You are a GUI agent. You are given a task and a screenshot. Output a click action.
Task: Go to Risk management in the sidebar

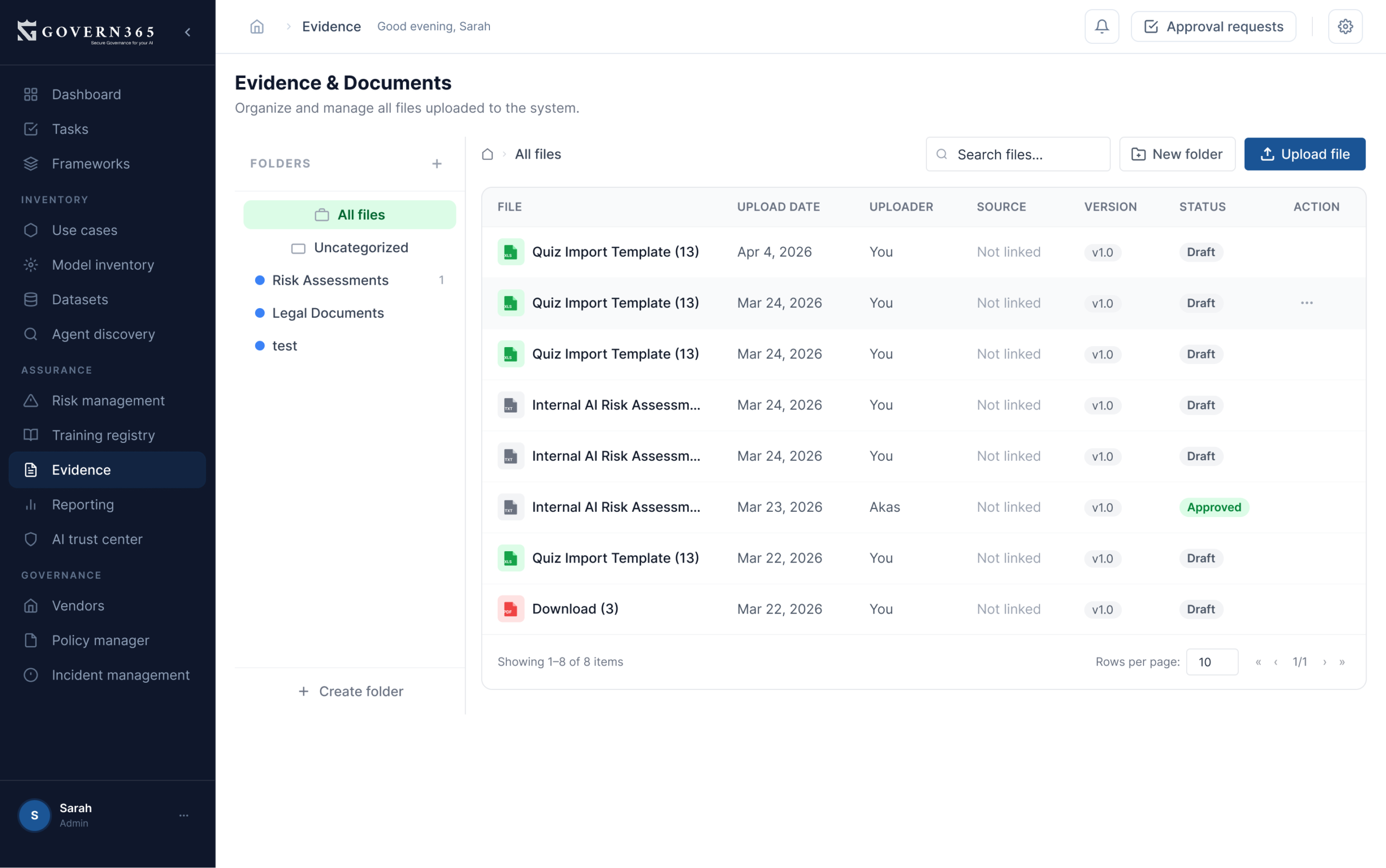pyautogui.click(x=108, y=400)
